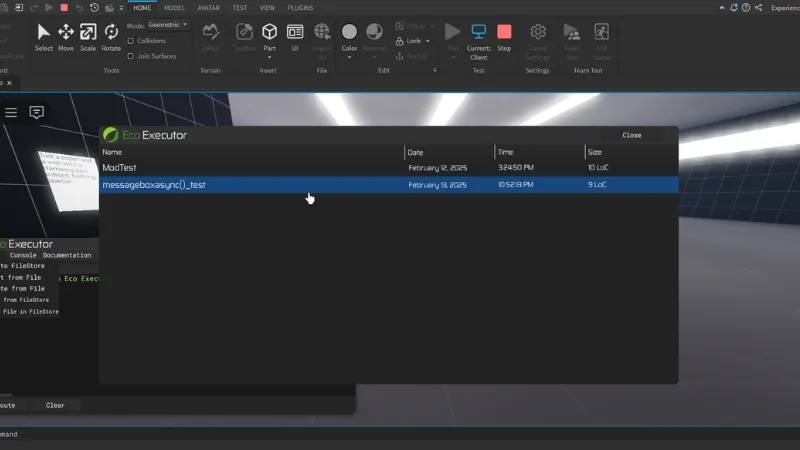Viewport: 800px width, 450px height.
Task: Switch to the TEST ribbon tab
Action: click(239, 8)
